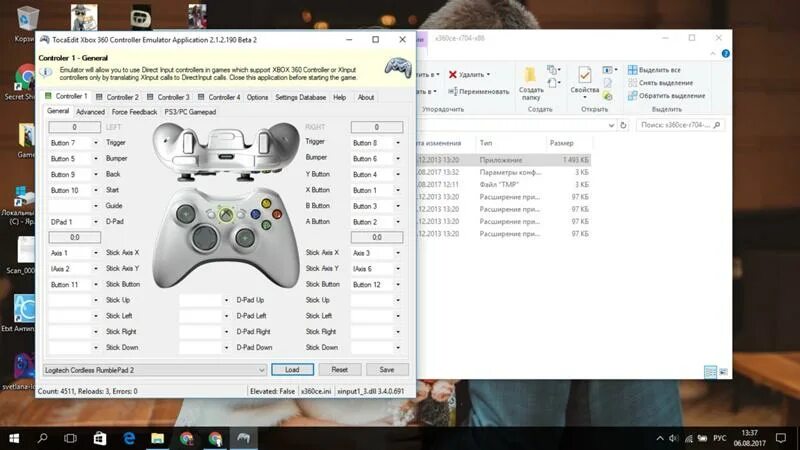Click the info icon in x360ce header
The width and height of the screenshot is (800, 450).
click(46, 73)
